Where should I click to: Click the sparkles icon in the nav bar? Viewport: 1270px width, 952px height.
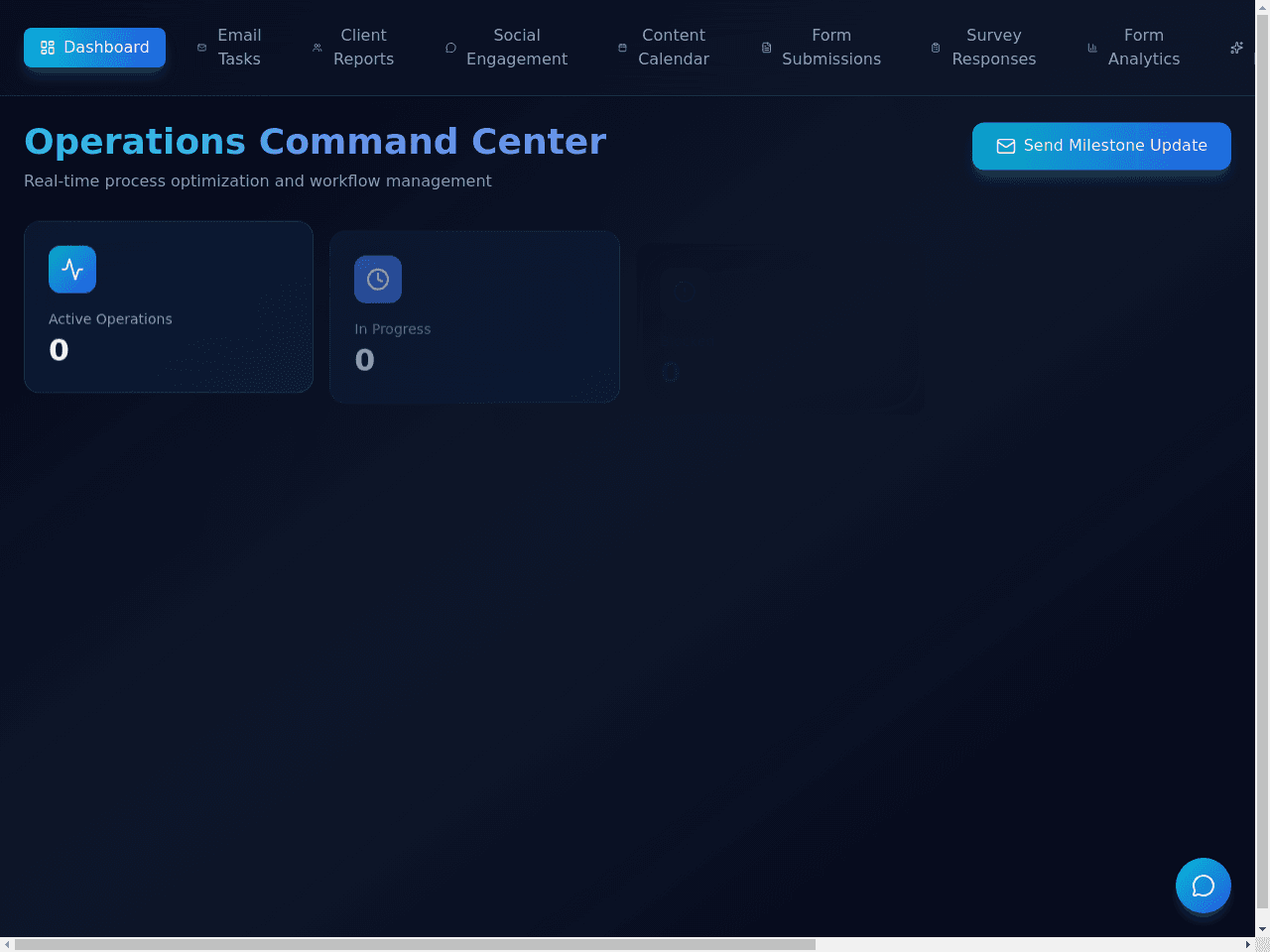pyautogui.click(x=1236, y=48)
